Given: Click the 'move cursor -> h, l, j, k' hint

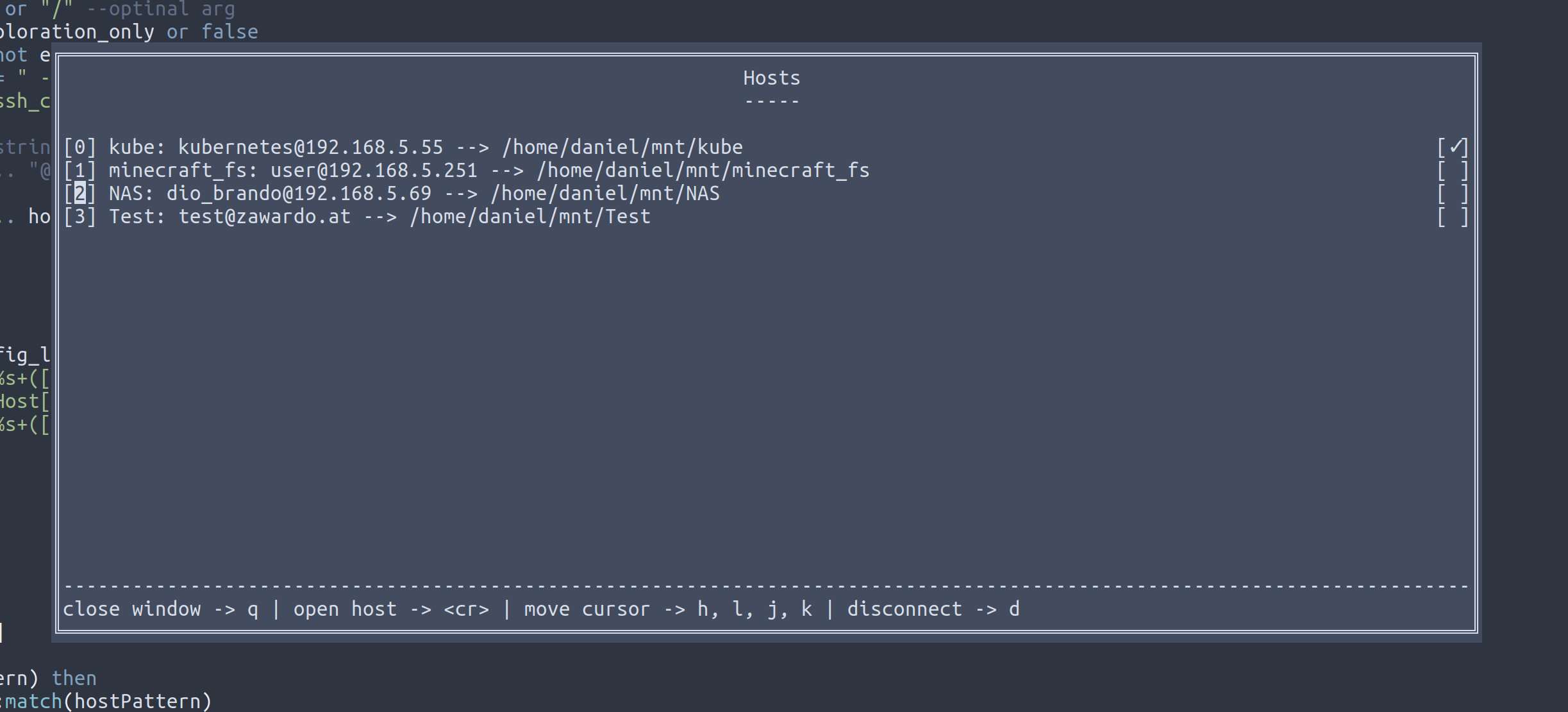Looking at the screenshot, I should (x=667, y=609).
